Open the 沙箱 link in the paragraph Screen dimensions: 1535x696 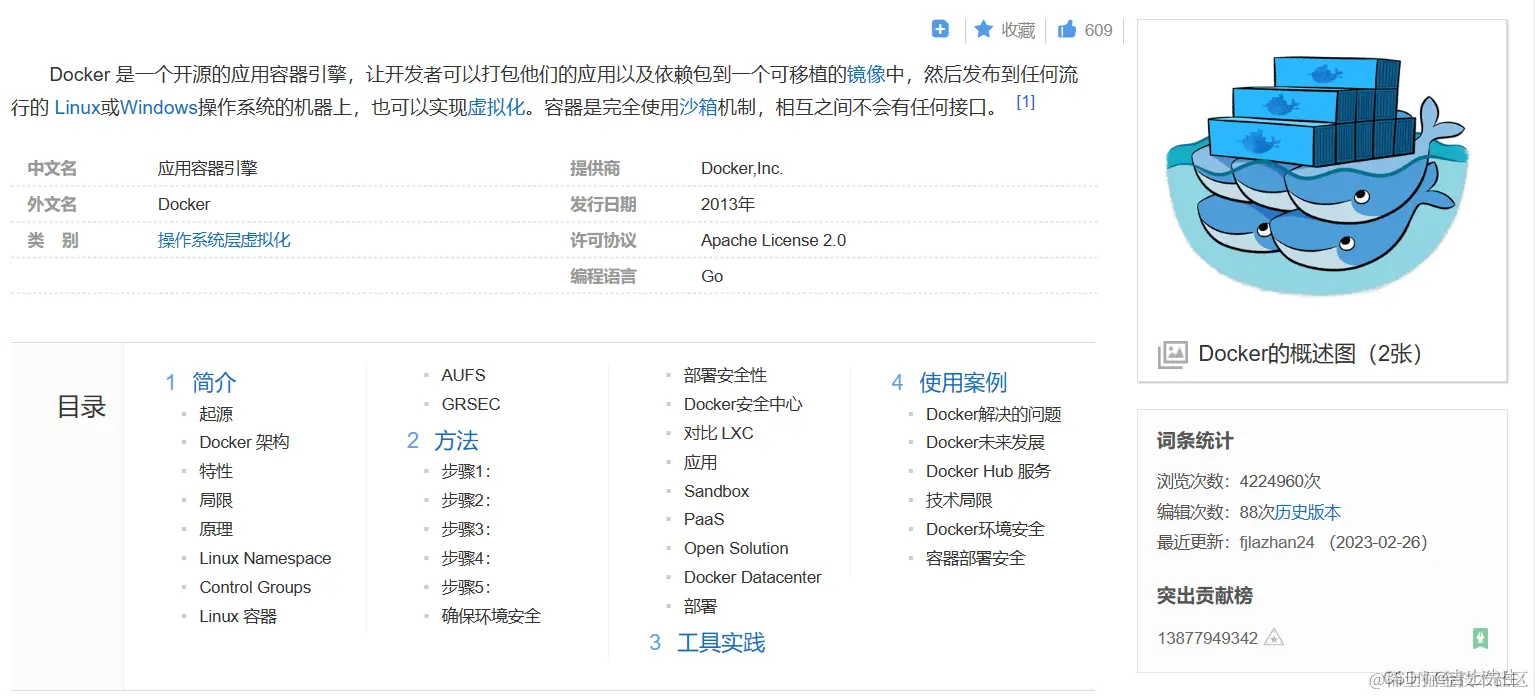point(698,107)
